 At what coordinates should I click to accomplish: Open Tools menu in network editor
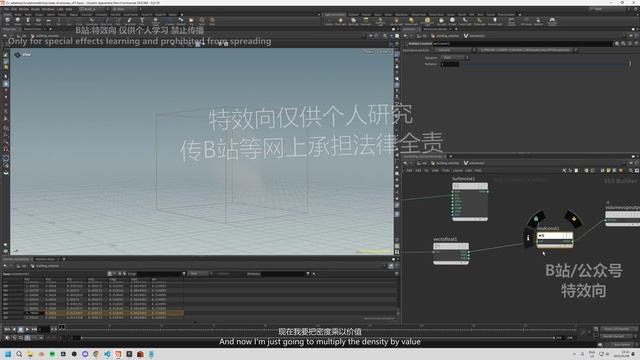click(x=446, y=170)
